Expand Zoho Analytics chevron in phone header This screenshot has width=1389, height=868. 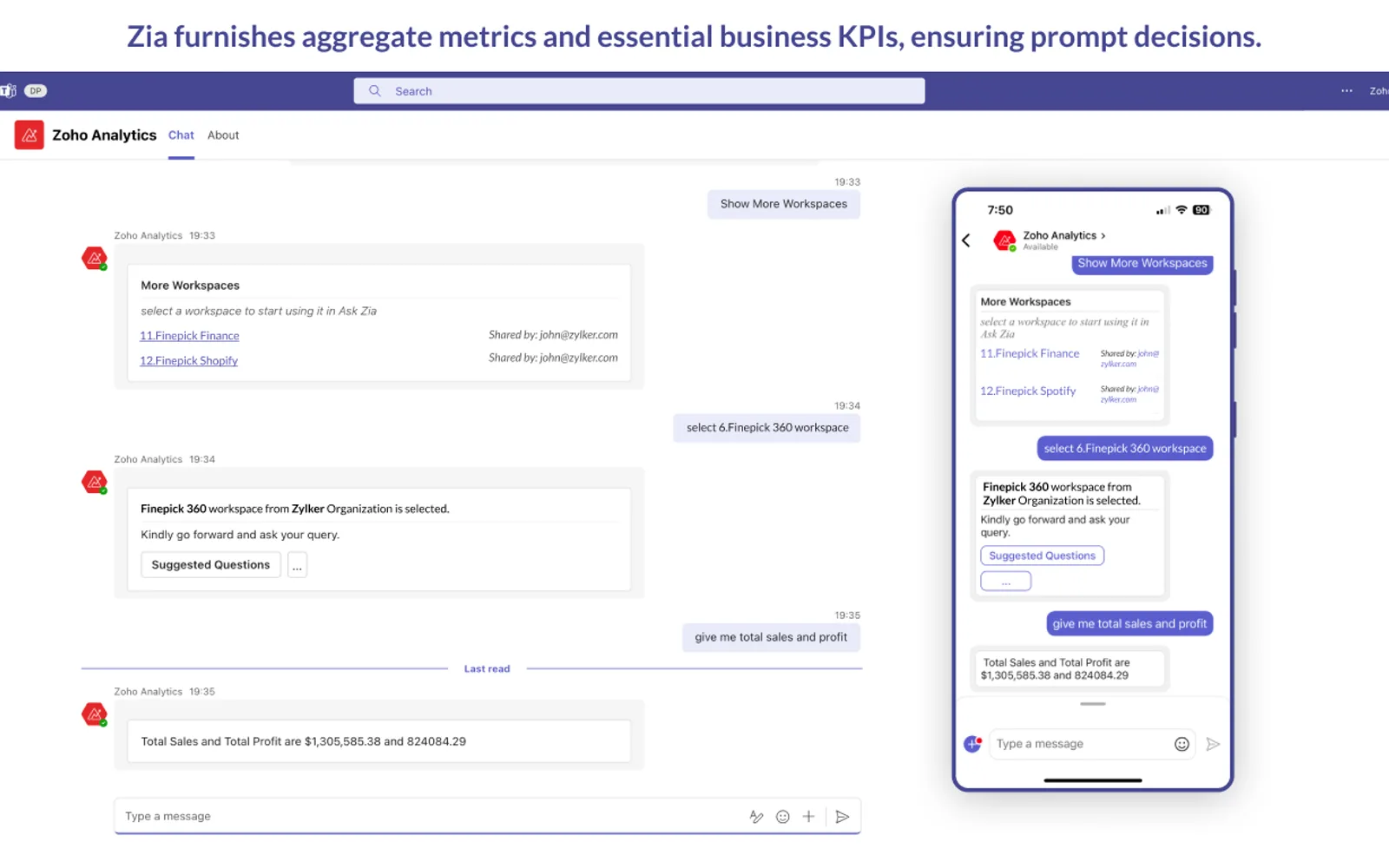coord(1103,235)
